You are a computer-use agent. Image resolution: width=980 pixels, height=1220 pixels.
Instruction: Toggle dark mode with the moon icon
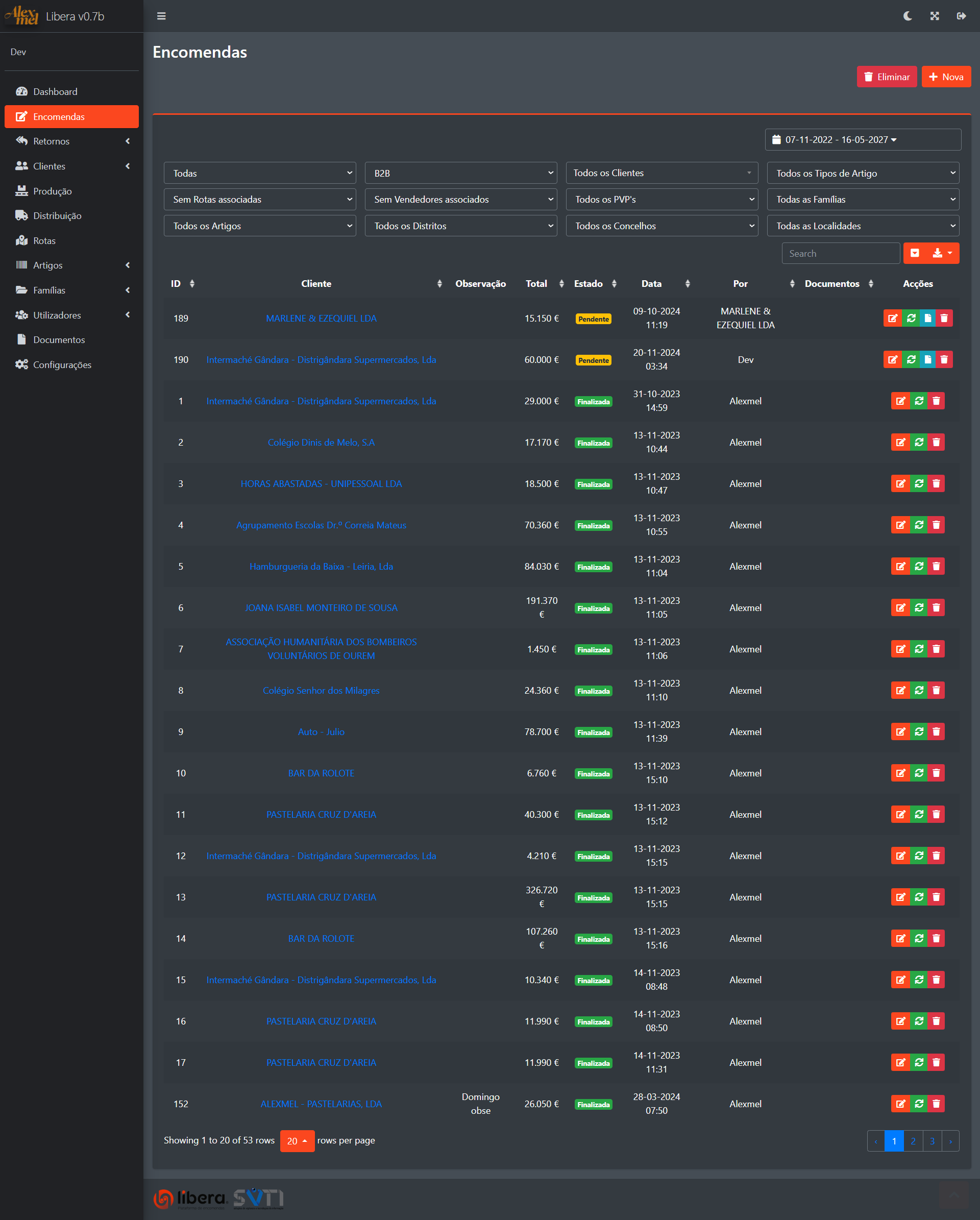click(908, 16)
